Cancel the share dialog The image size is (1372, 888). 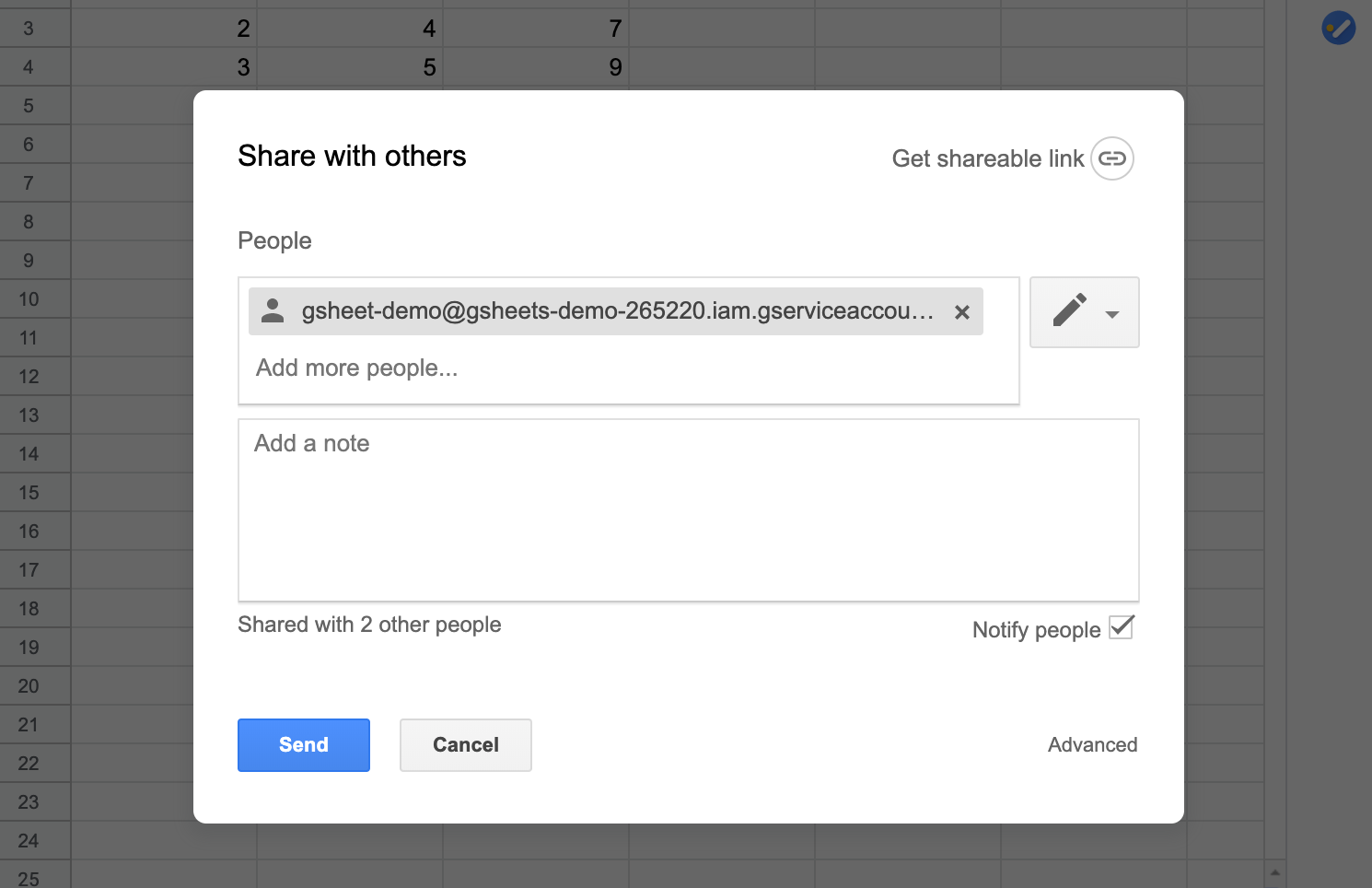(x=465, y=744)
